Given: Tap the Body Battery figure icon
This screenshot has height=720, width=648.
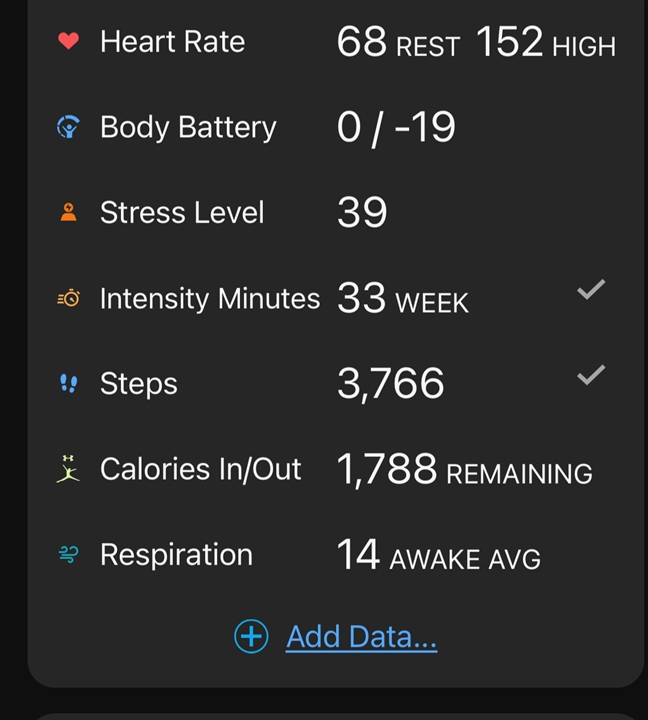Looking at the screenshot, I should point(68,127).
